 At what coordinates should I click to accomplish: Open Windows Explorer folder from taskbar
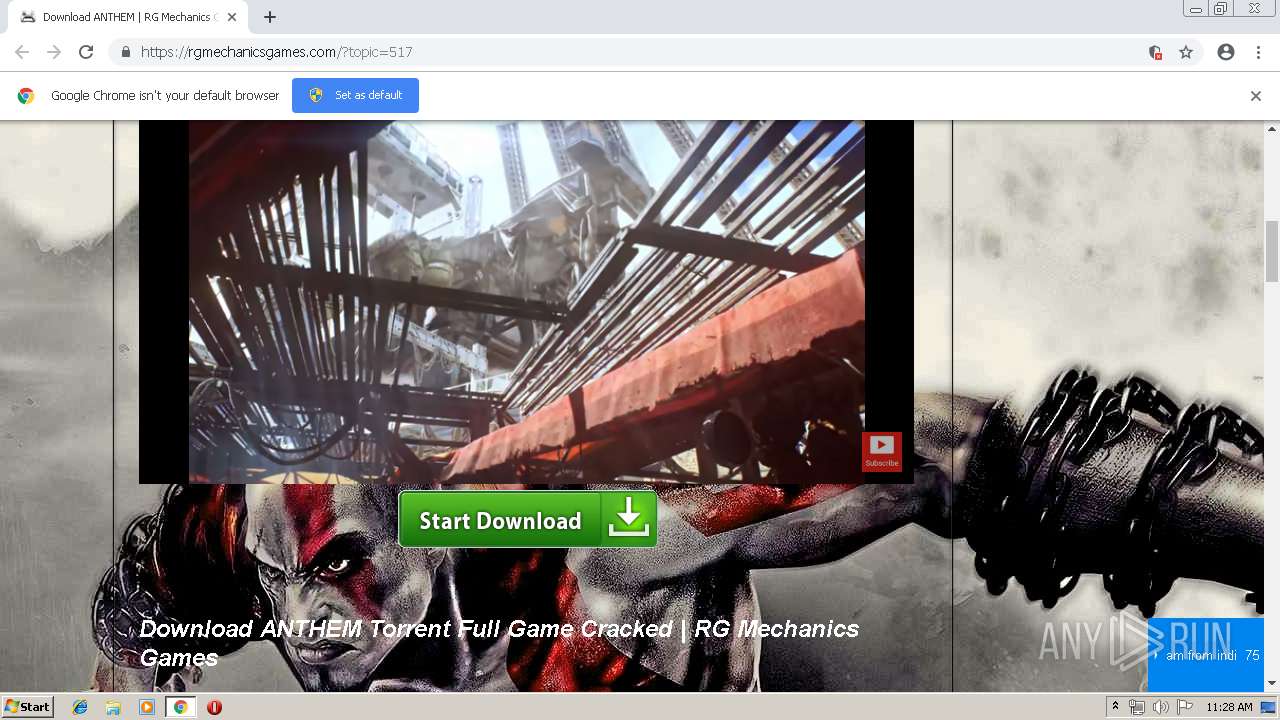pyautogui.click(x=113, y=707)
